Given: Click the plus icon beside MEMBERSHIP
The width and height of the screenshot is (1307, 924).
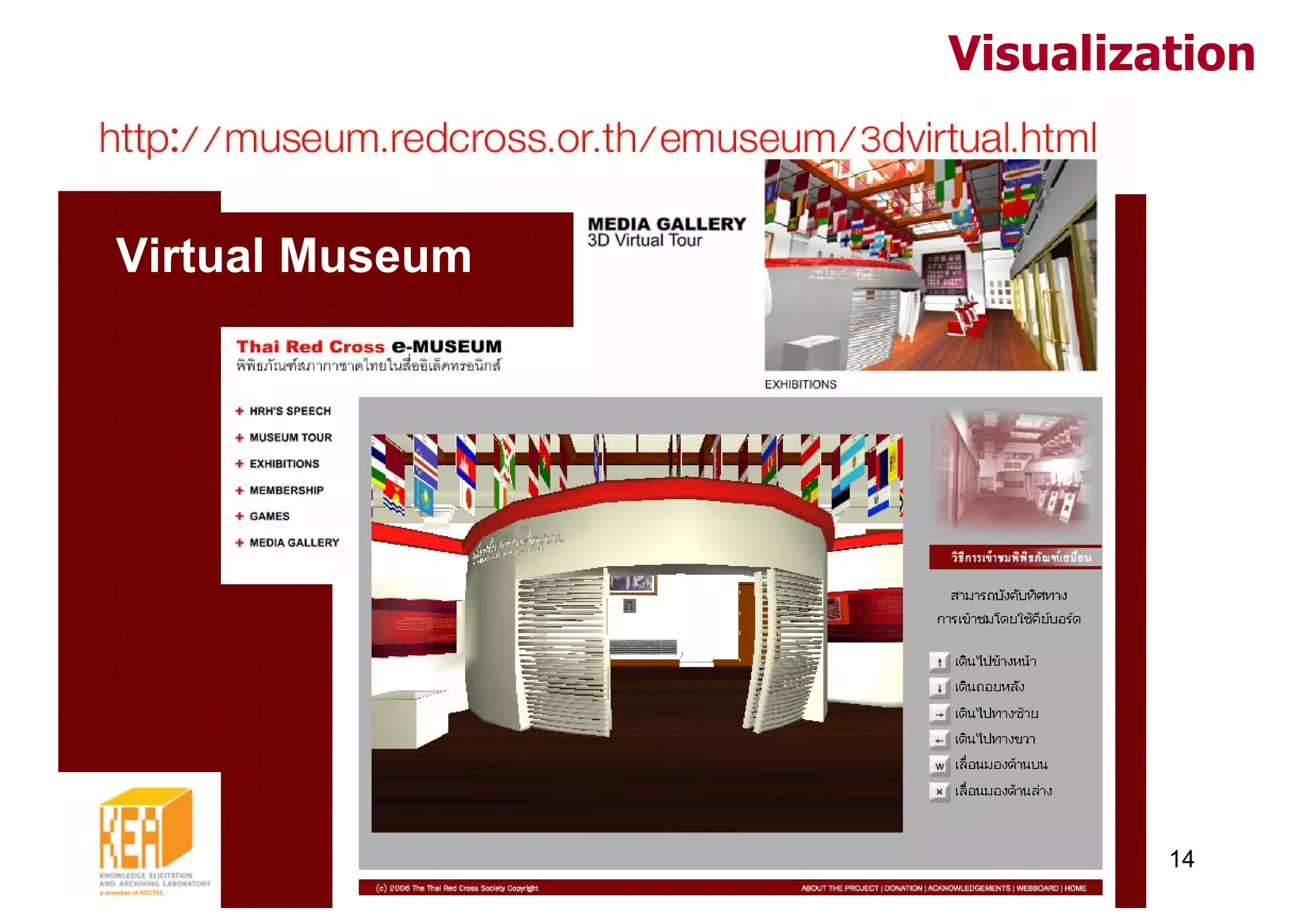Looking at the screenshot, I should (x=239, y=491).
